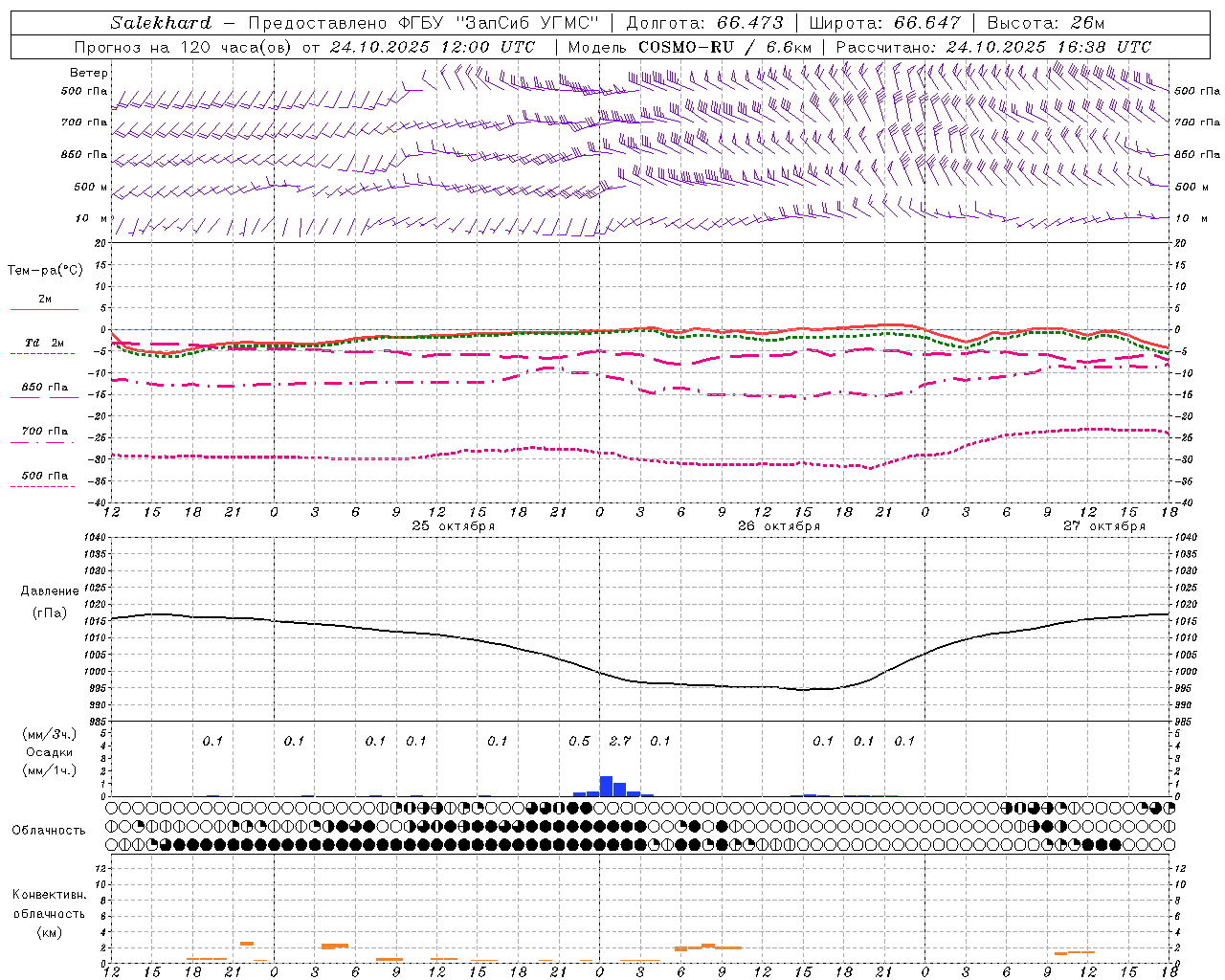Click the 'Широта: 66.647' header field
This screenshot has width=1225, height=980.
pyautogui.click(x=884, y=23)
